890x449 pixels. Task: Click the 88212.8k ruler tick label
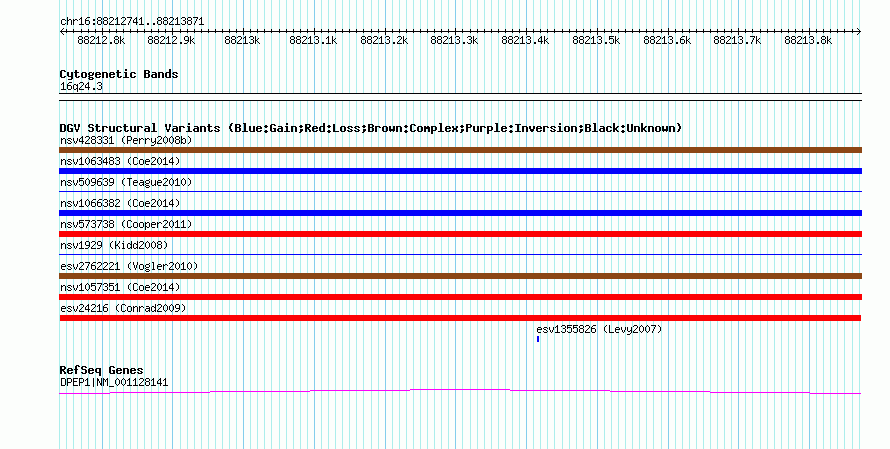pyautogui.click(x=101, y=40)
